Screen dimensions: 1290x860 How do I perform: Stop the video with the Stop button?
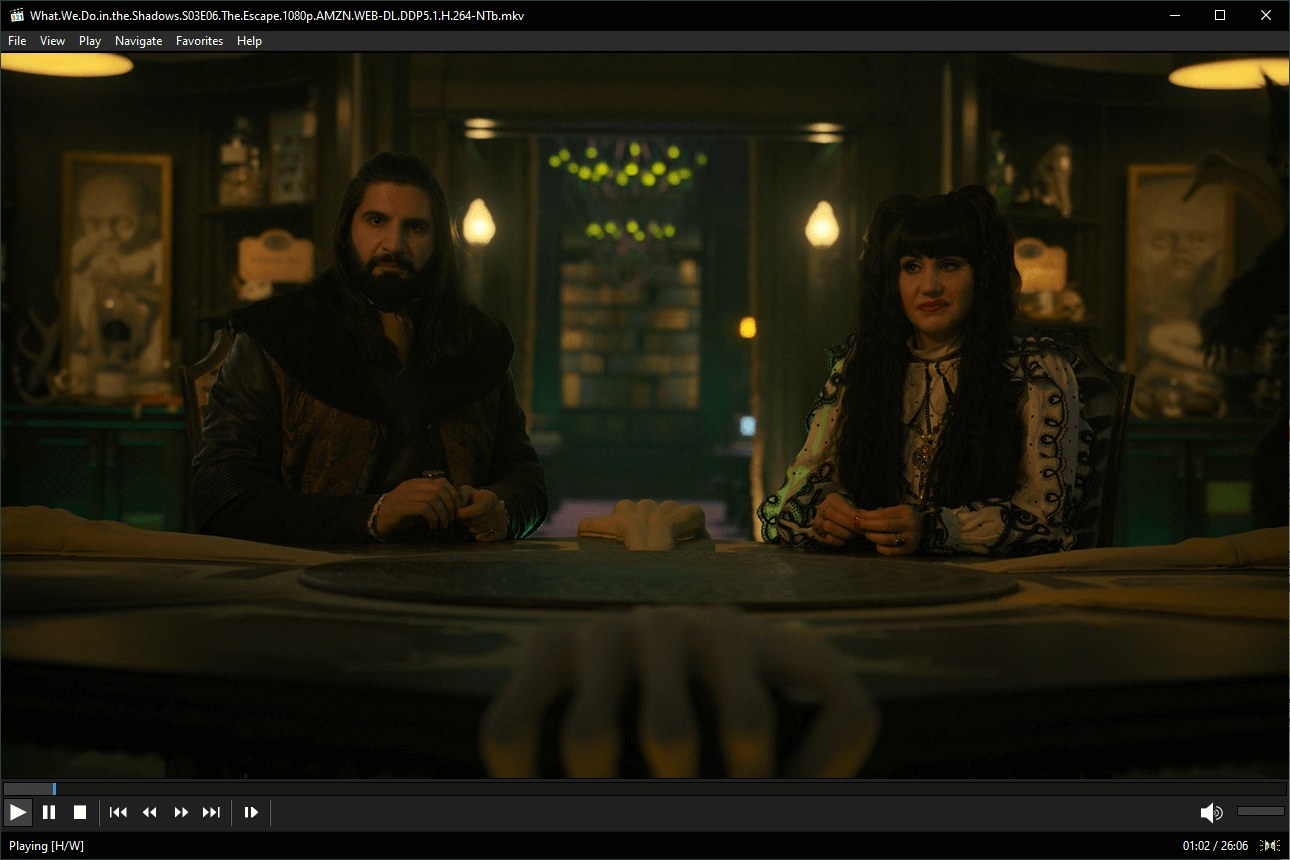coord(80,813)
